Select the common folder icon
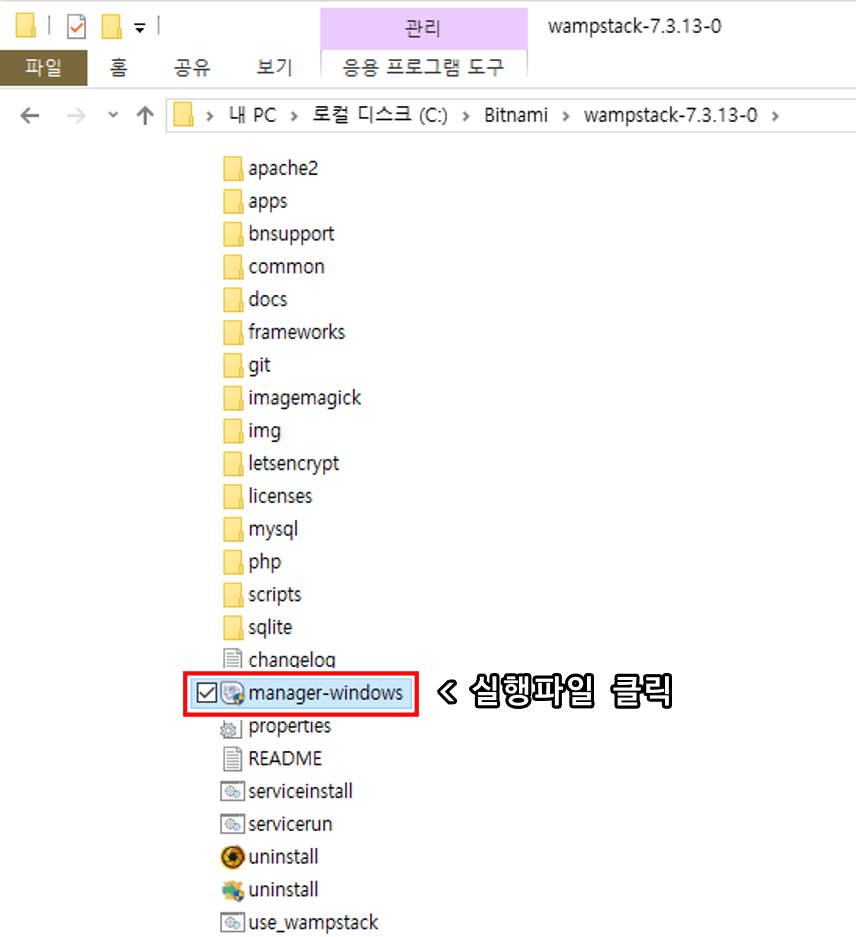856x937 pixels. pyautogui.click(x=233, y=267)
